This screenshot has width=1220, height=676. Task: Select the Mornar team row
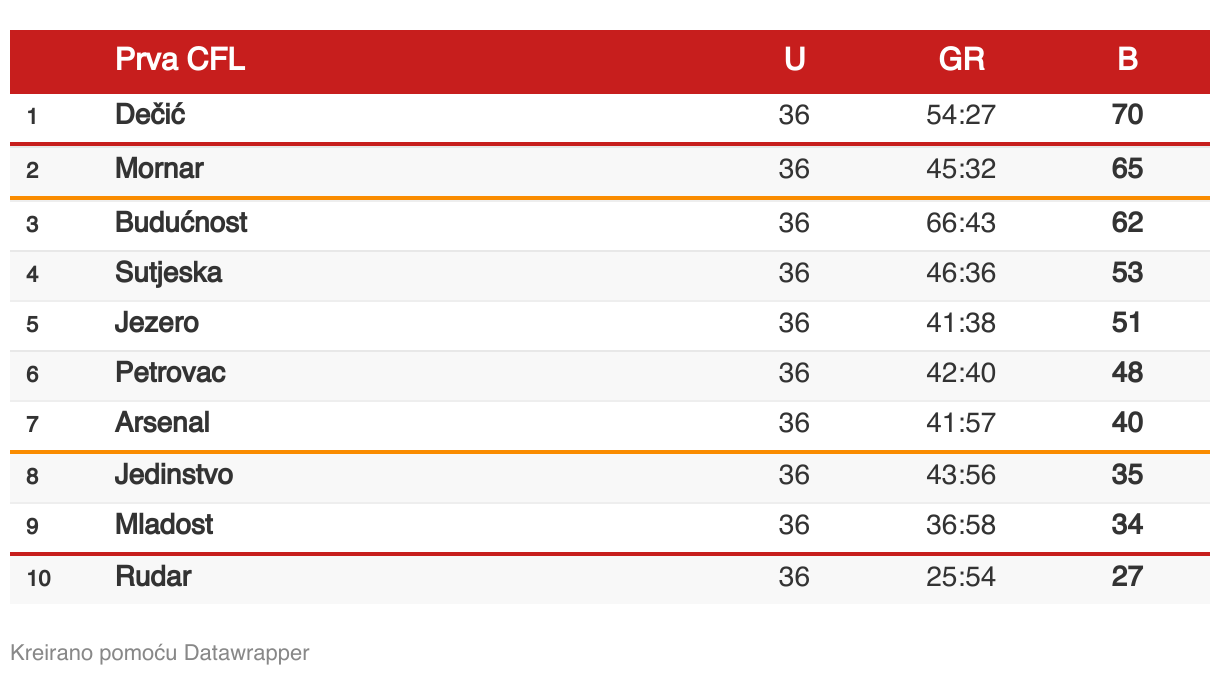[x=610, y=169]
